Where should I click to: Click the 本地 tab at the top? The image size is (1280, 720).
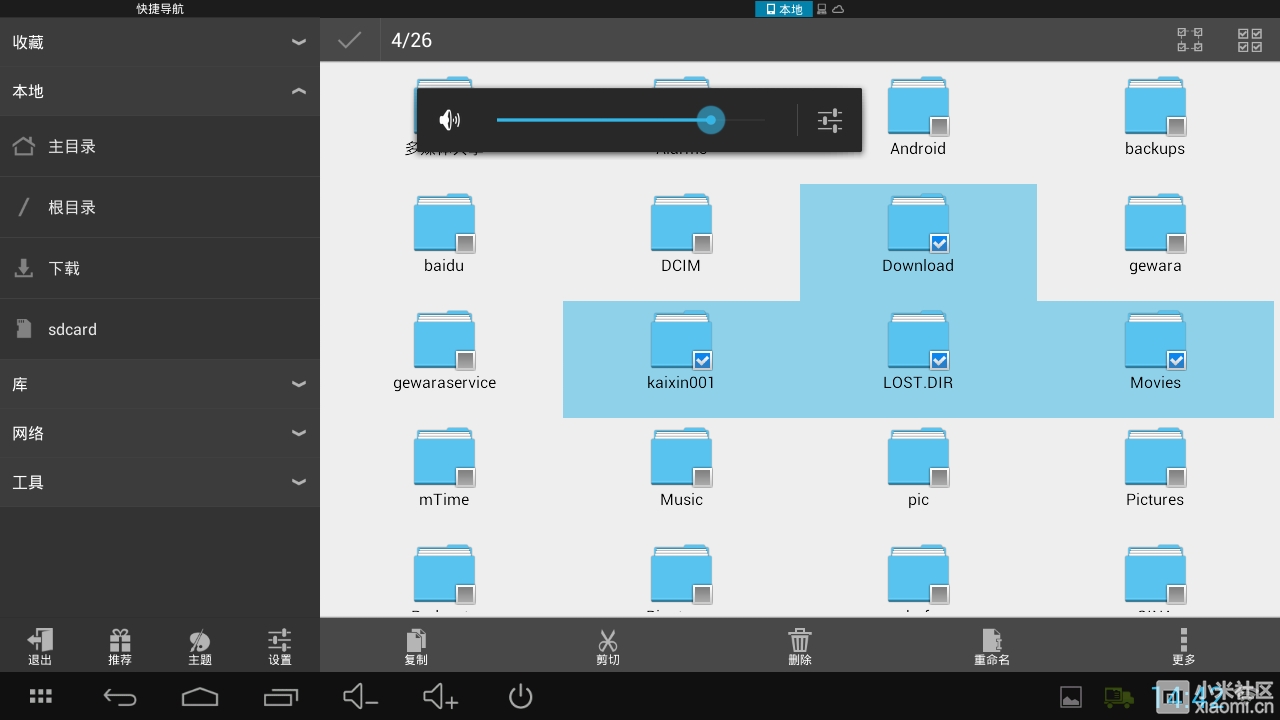point(784,9)
